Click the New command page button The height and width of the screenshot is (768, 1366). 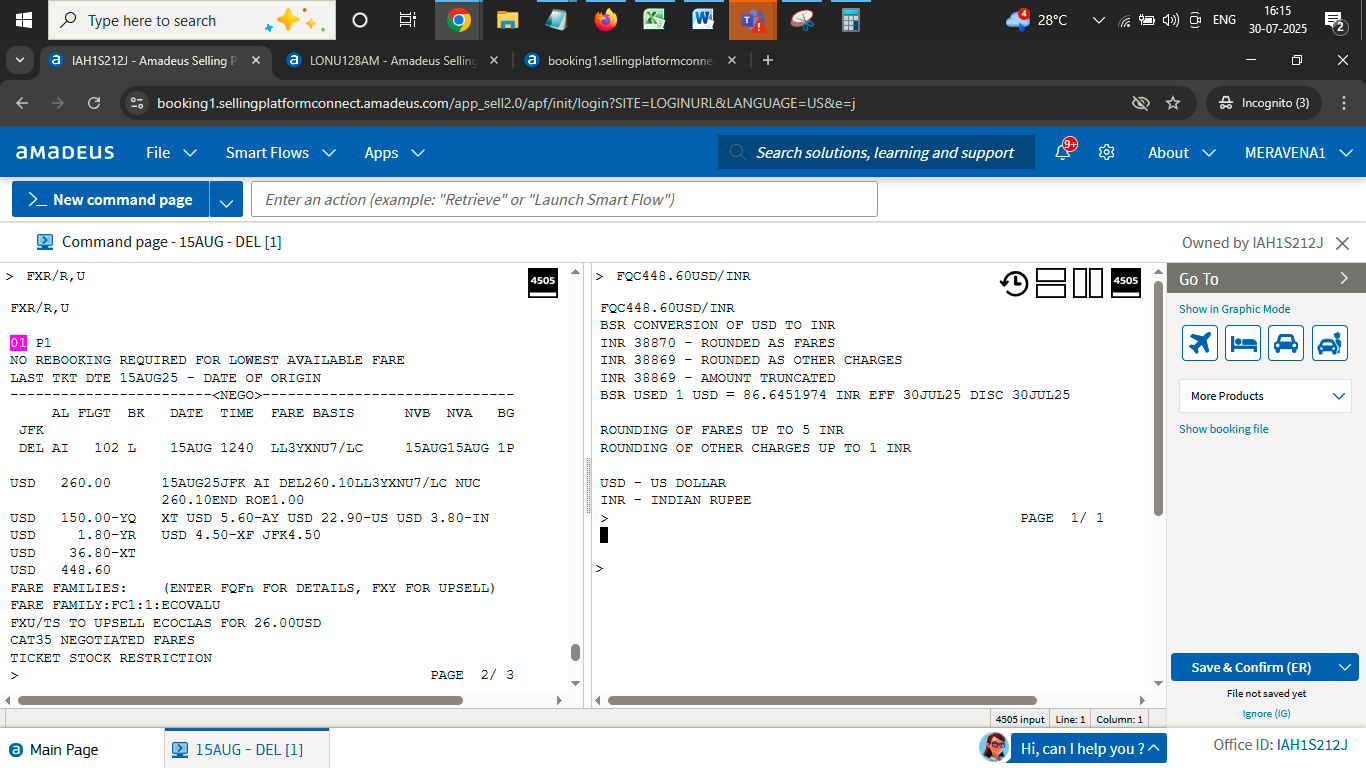pos(111,200)
